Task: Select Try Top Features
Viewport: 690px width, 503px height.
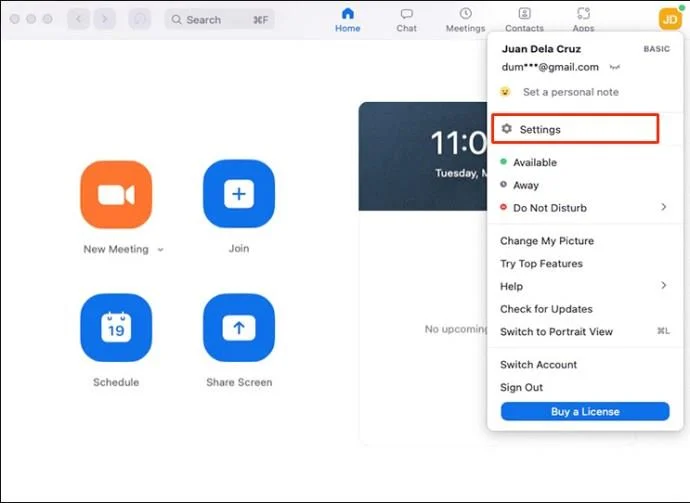Action: pyautogui.click(x=541, y=264)
